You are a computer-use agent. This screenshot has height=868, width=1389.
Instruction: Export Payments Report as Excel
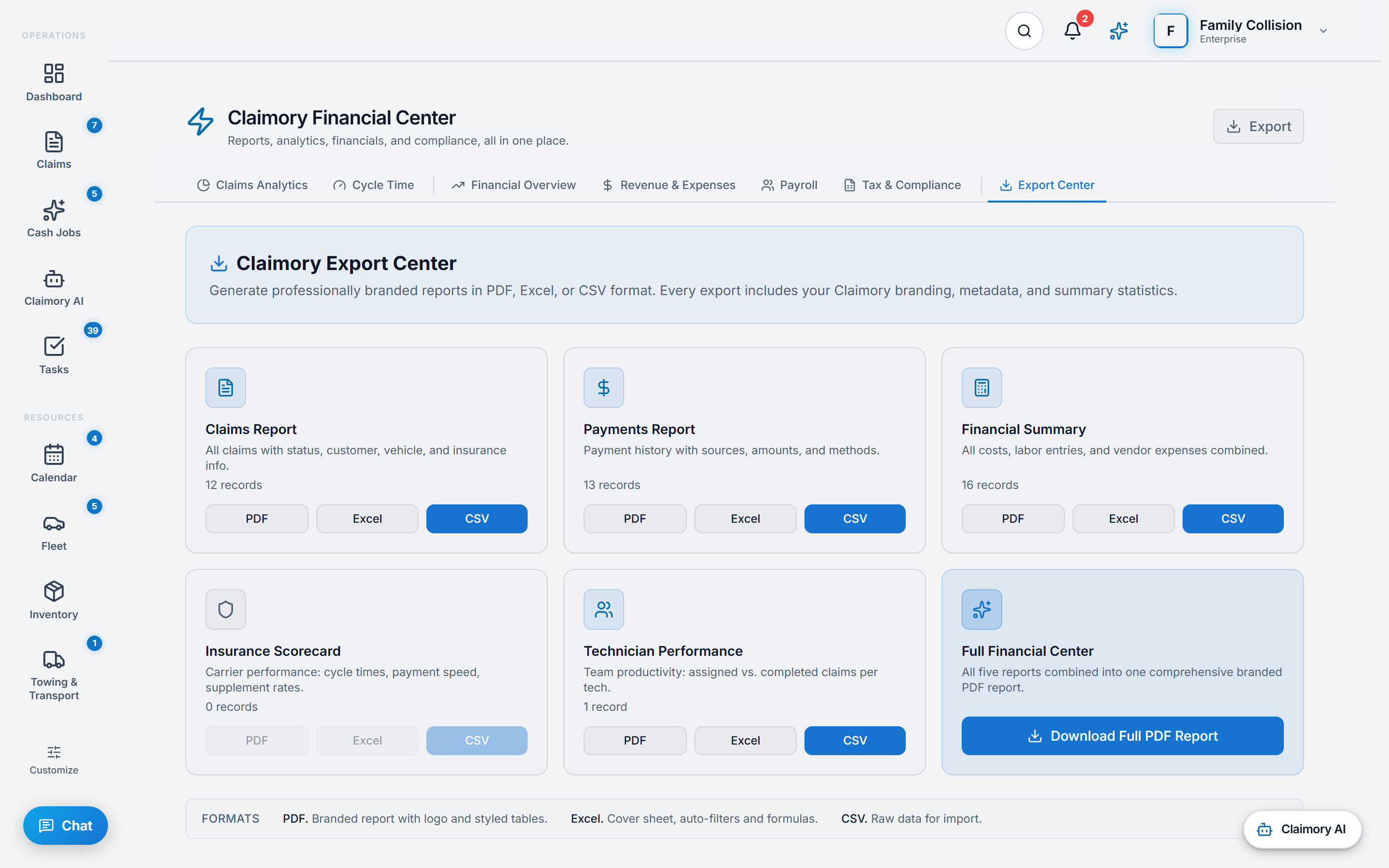(x=745, y=518)
